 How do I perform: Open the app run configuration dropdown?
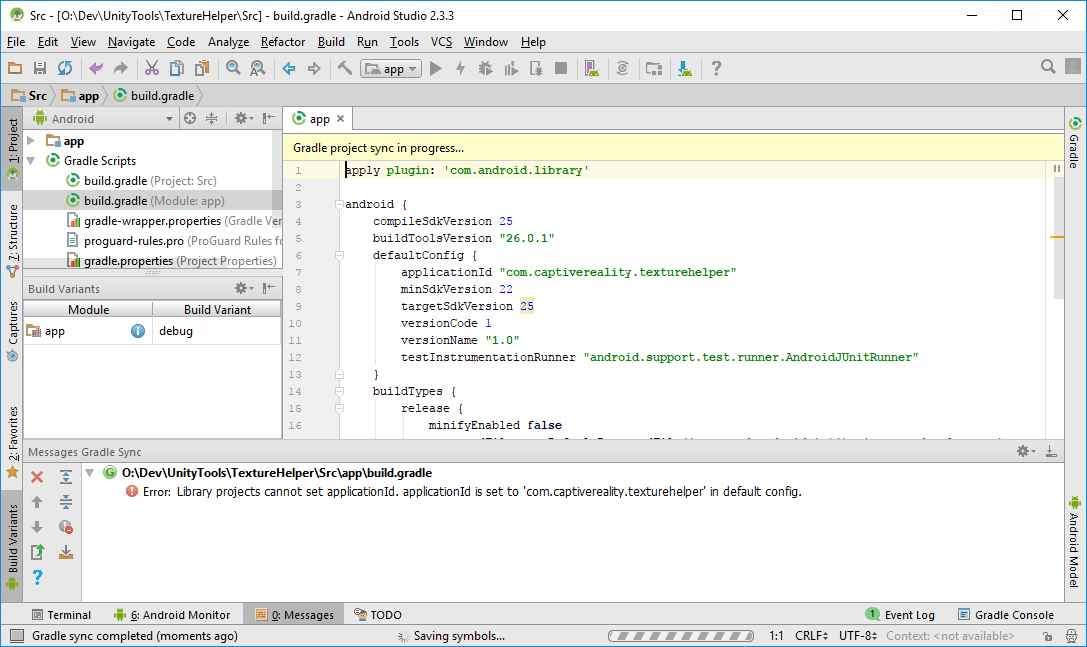390,69
